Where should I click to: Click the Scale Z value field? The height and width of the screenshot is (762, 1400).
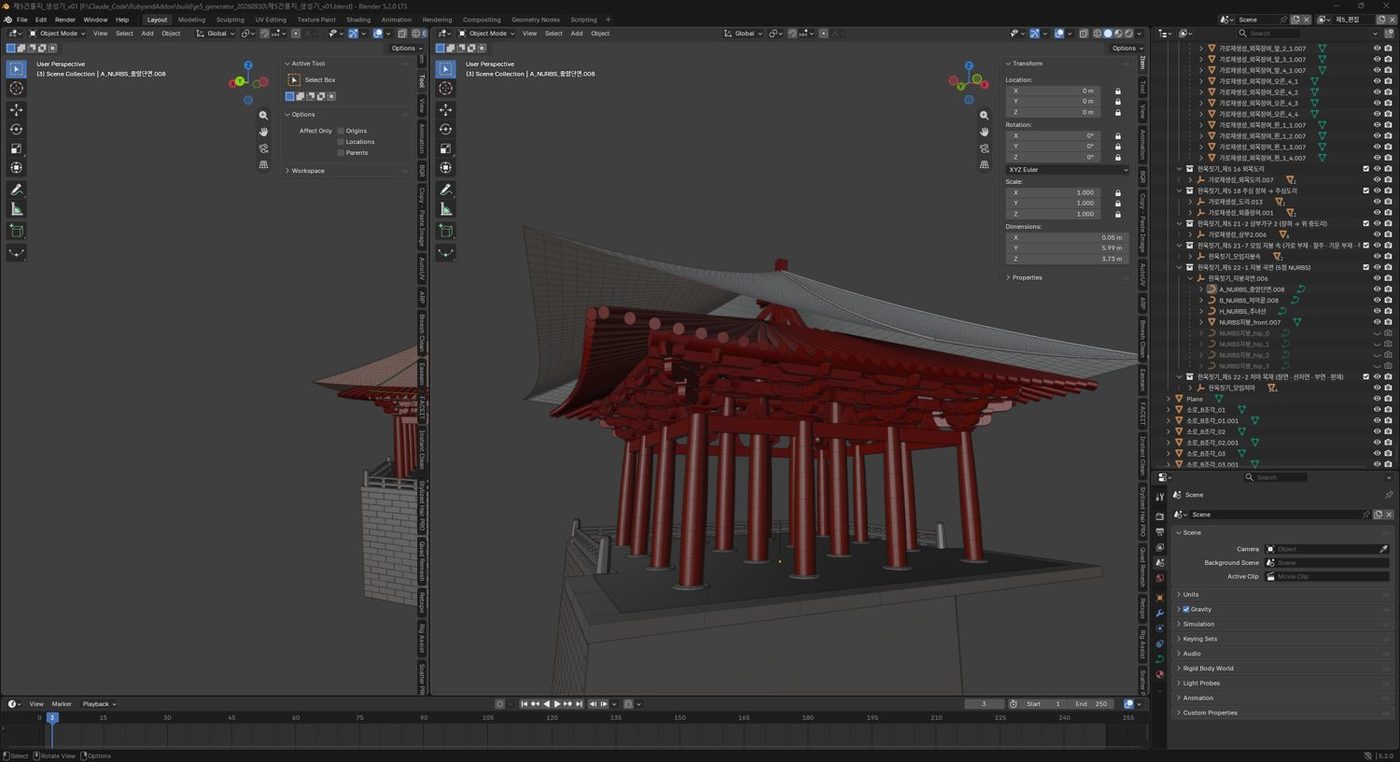[1053, 214]
